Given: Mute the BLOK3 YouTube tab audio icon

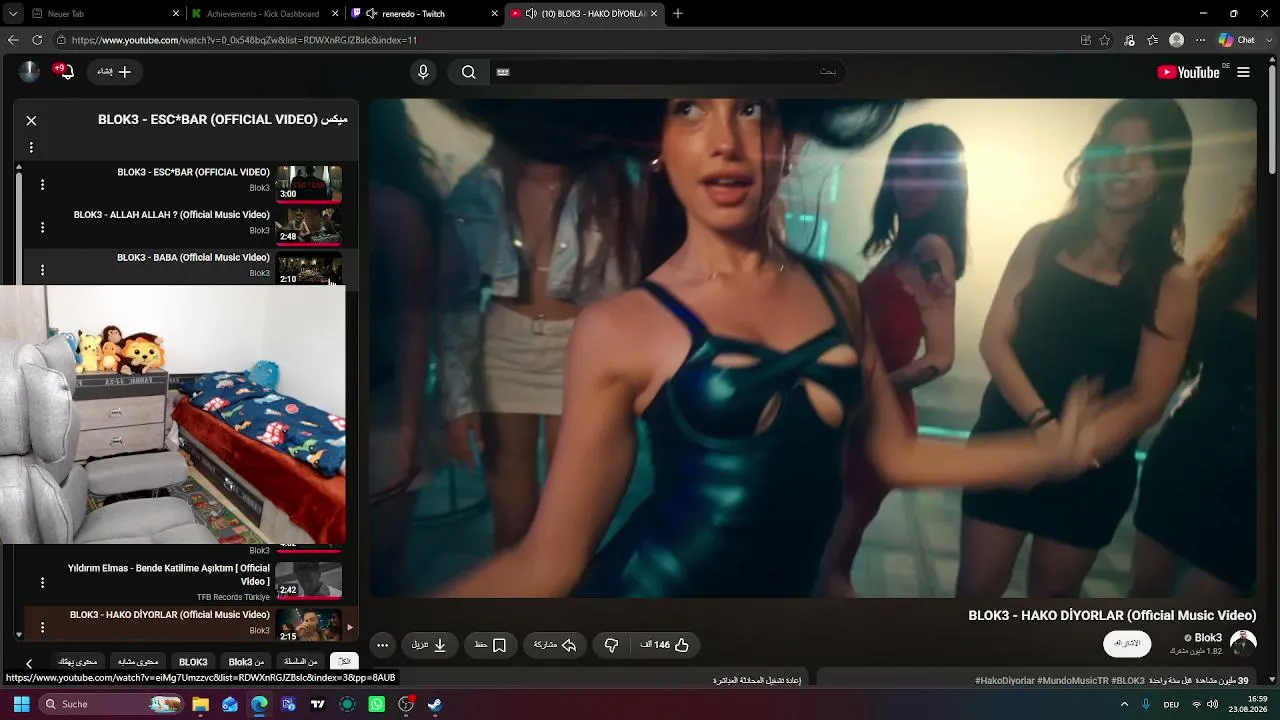Looking at the screenshot, I should click(532, 14).
